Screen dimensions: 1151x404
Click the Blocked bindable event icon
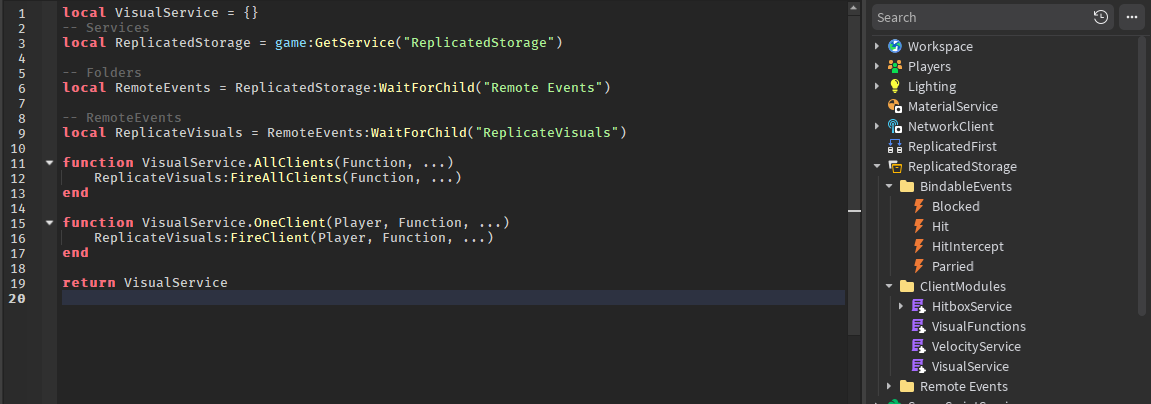tap(918, 206)
